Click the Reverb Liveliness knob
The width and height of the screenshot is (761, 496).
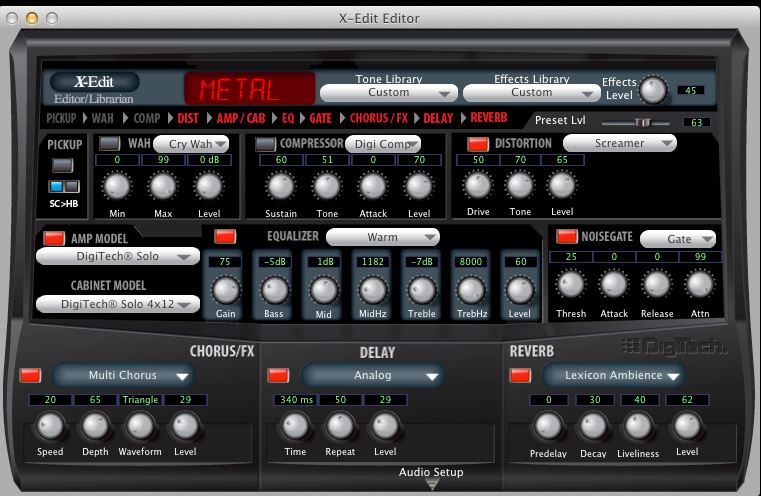point(638,427)
